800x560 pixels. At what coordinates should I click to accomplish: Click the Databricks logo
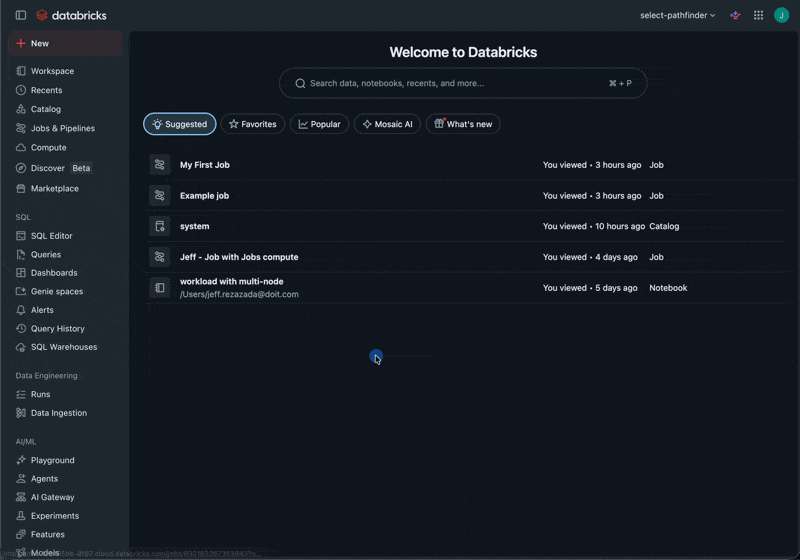click(x=71, y=15)
